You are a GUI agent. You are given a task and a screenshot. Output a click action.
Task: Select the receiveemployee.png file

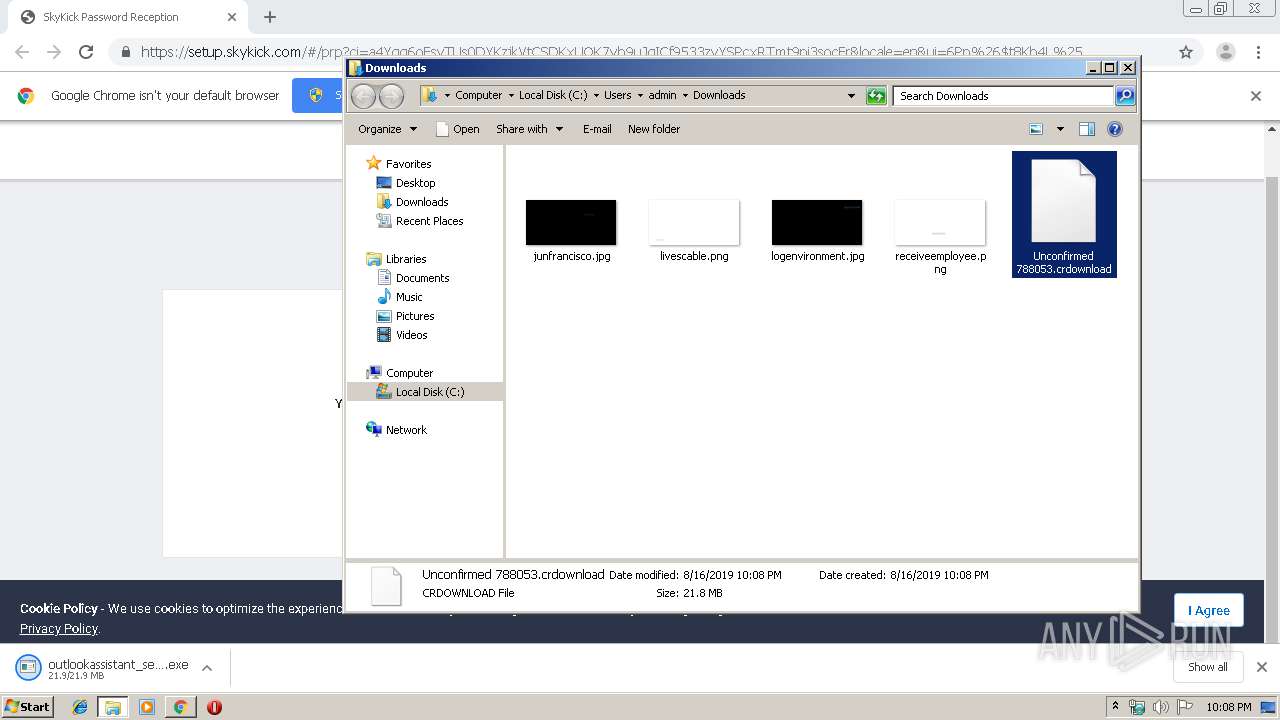click(x=940, y=236)
